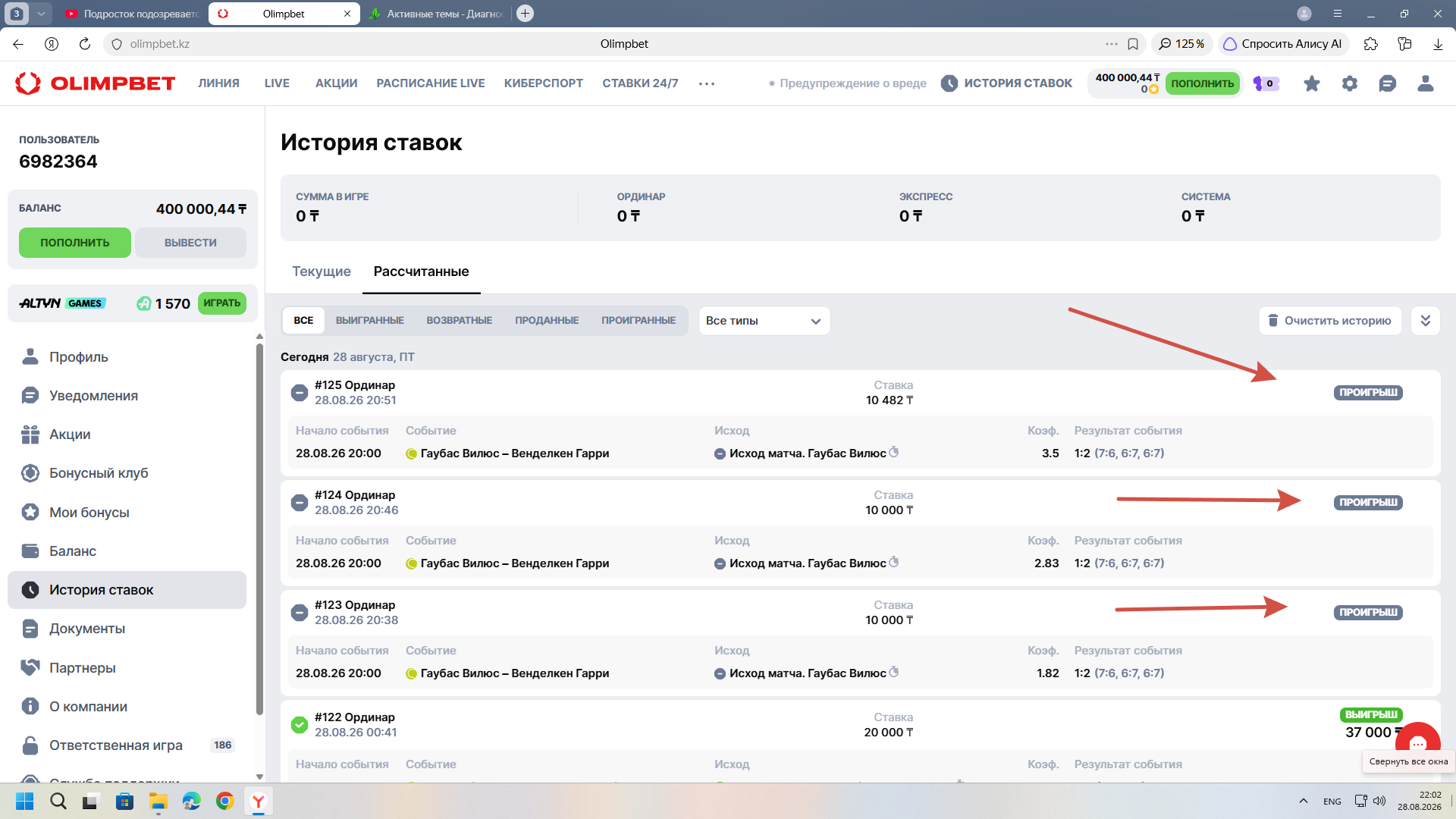
Task: Open 'Профиль' in the sidebar menu
Action: click(x=127, y=357)
